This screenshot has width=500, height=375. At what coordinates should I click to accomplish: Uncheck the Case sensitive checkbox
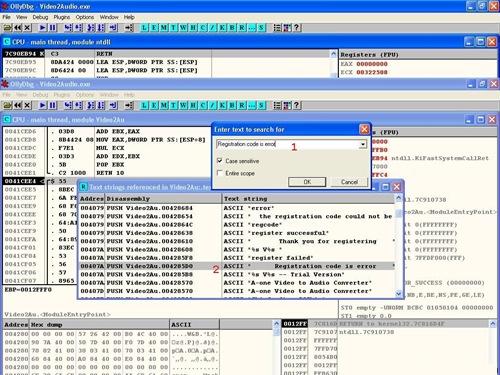click(x=220, y=161)
